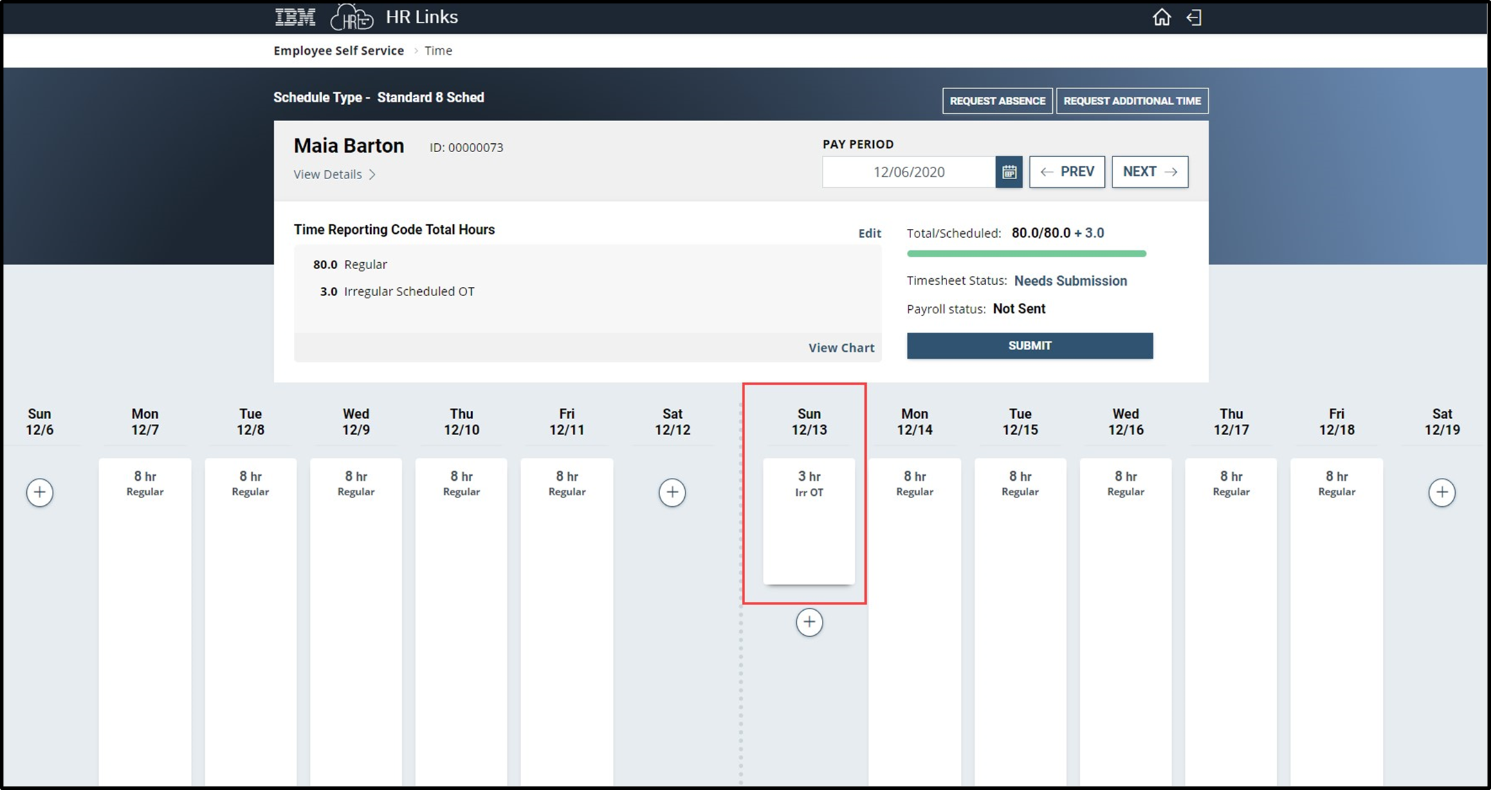The image size is (1502, 812).
Task: Expand View Details chevron
Action: coord(372,174)
